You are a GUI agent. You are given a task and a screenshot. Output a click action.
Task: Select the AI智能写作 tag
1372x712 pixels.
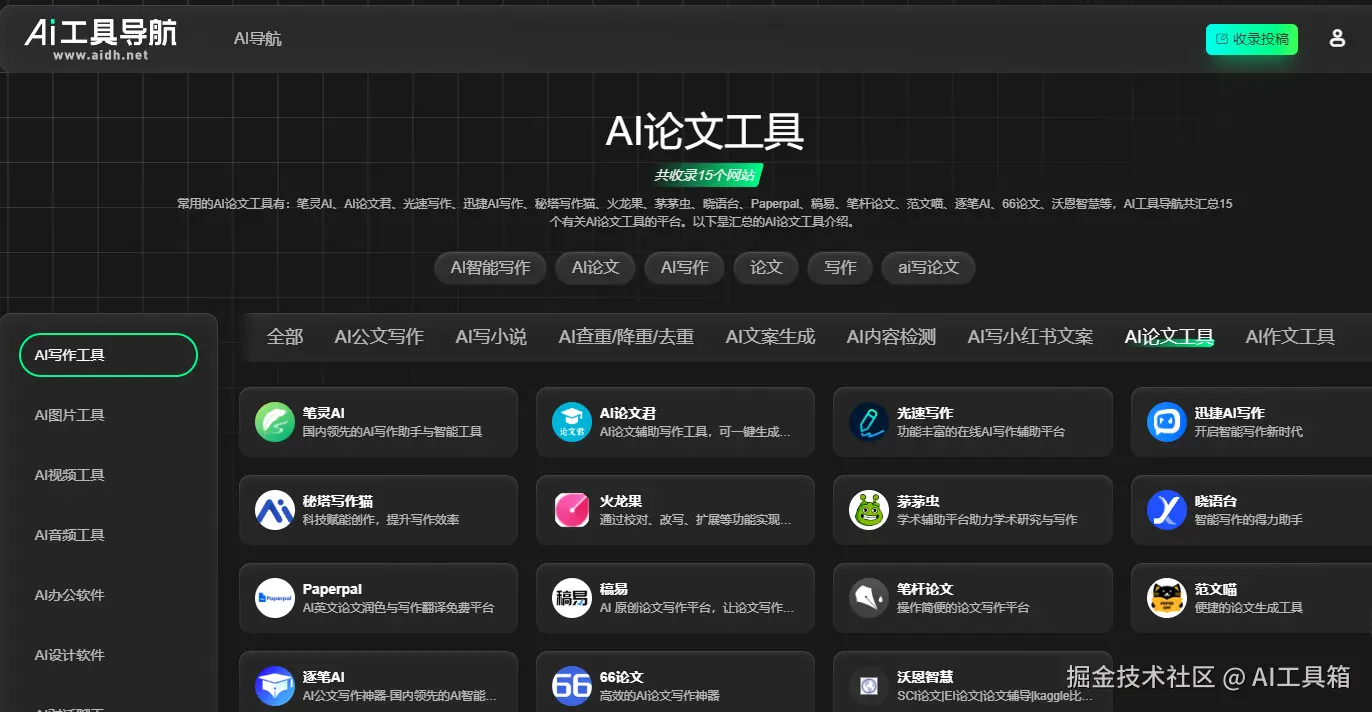tap(490, 268)
